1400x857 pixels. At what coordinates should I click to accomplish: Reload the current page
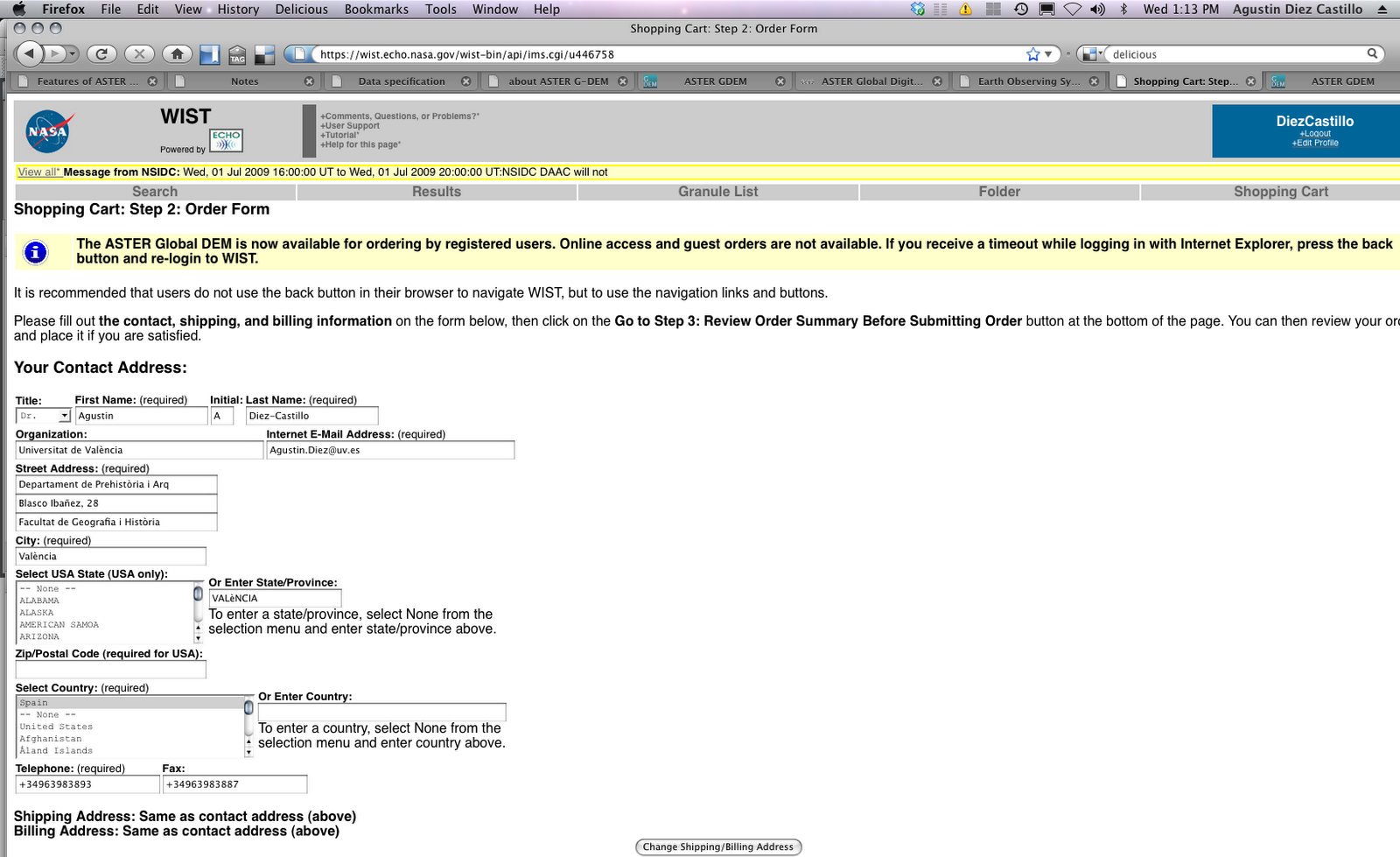coord(101,54)
